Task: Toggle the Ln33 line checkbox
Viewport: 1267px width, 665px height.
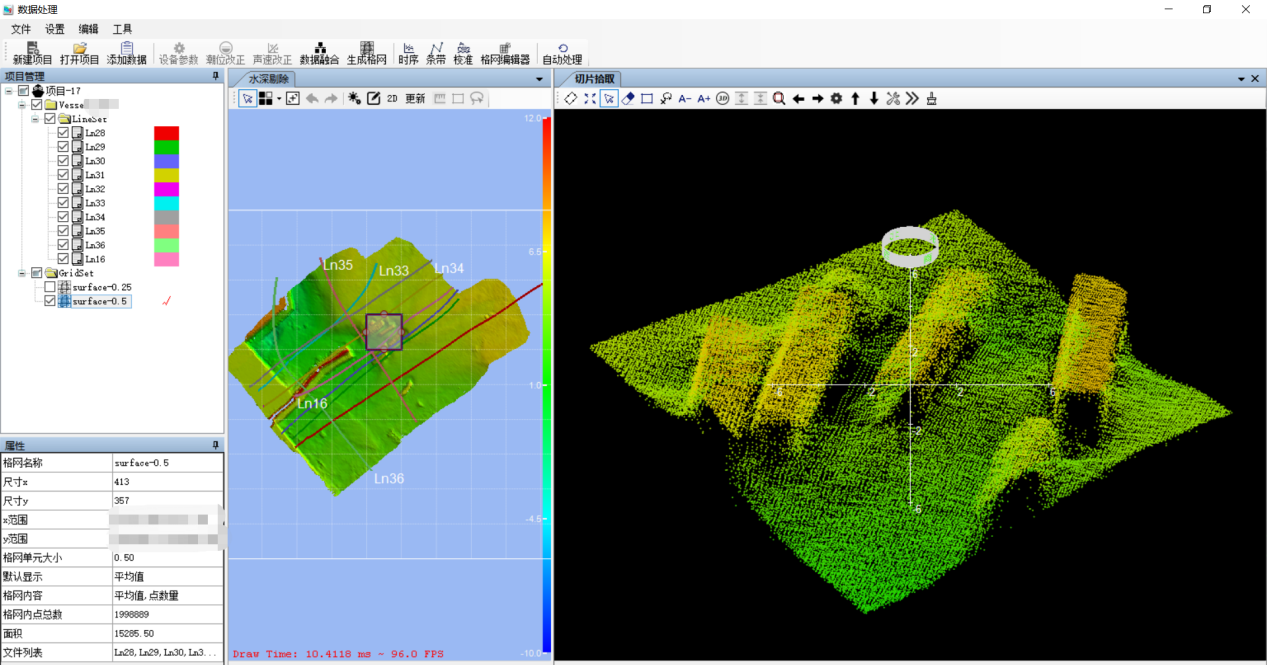Action: tap(63, 203)
